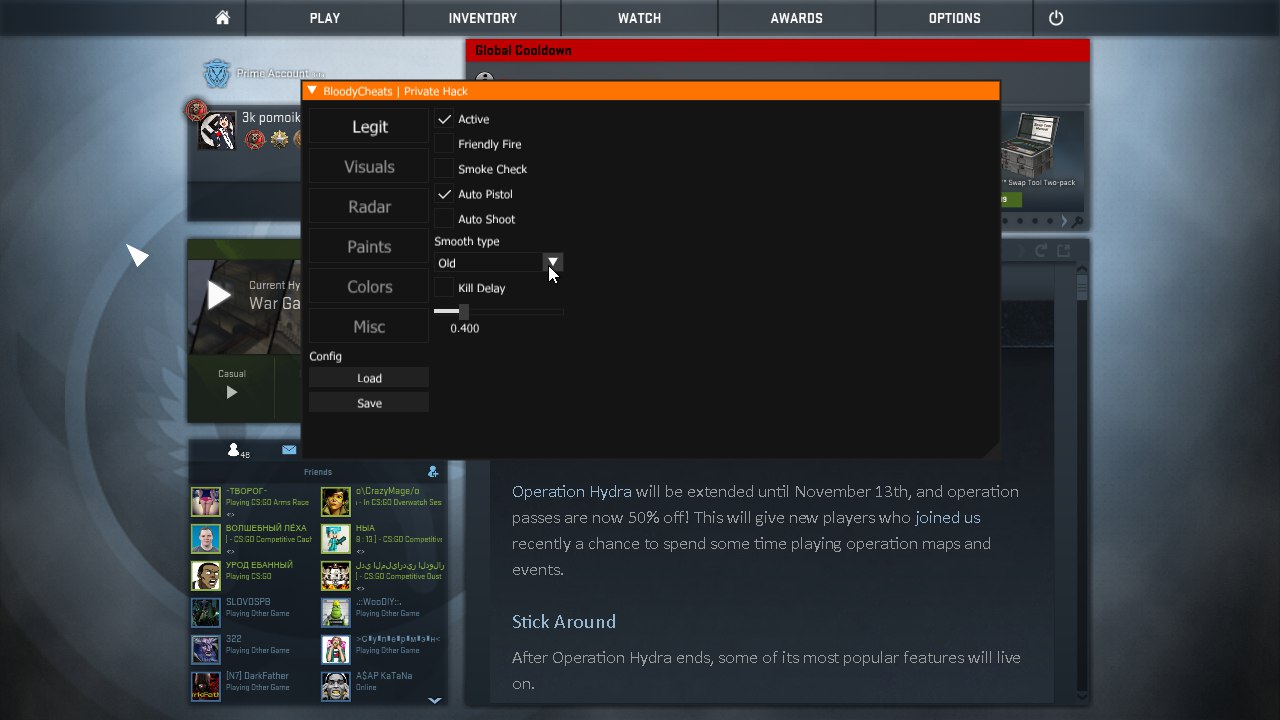Click the power quit icon
Viewport: 1280px width, 720px height.
[x=1056, y=18]
